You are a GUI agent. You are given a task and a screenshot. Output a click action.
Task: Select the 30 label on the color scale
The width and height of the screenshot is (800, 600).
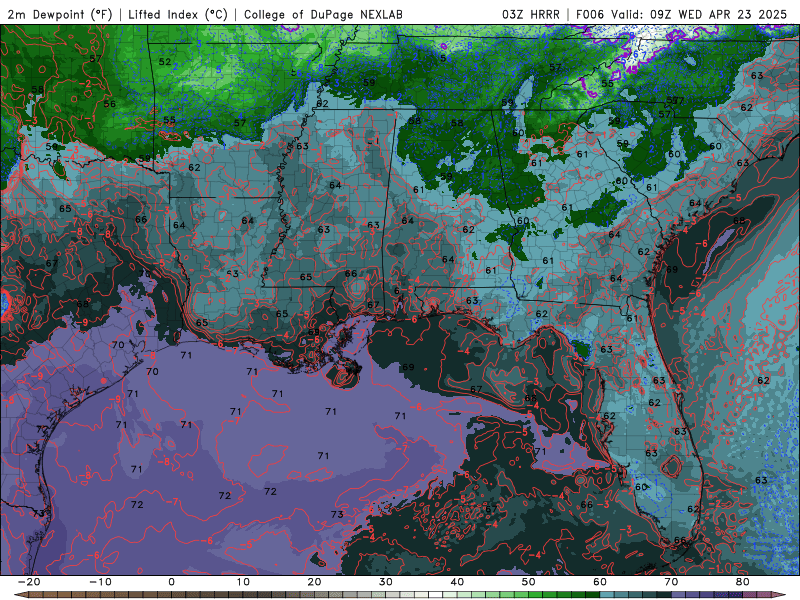(386, 582)
